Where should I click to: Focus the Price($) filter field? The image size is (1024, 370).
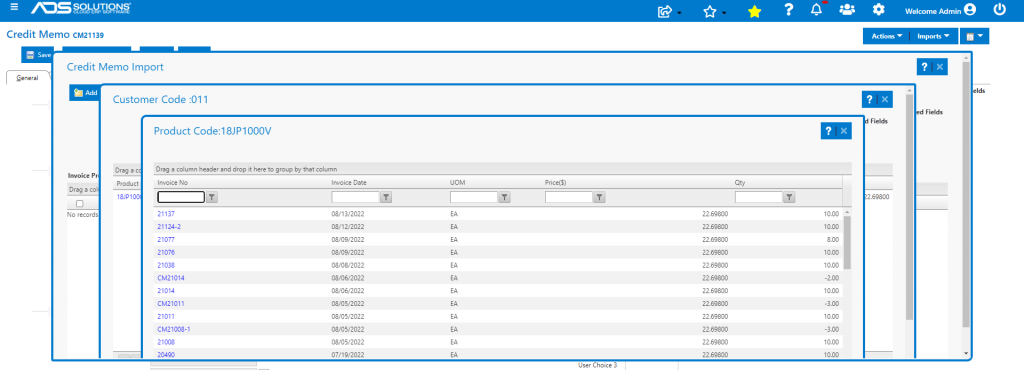point(569,197)
